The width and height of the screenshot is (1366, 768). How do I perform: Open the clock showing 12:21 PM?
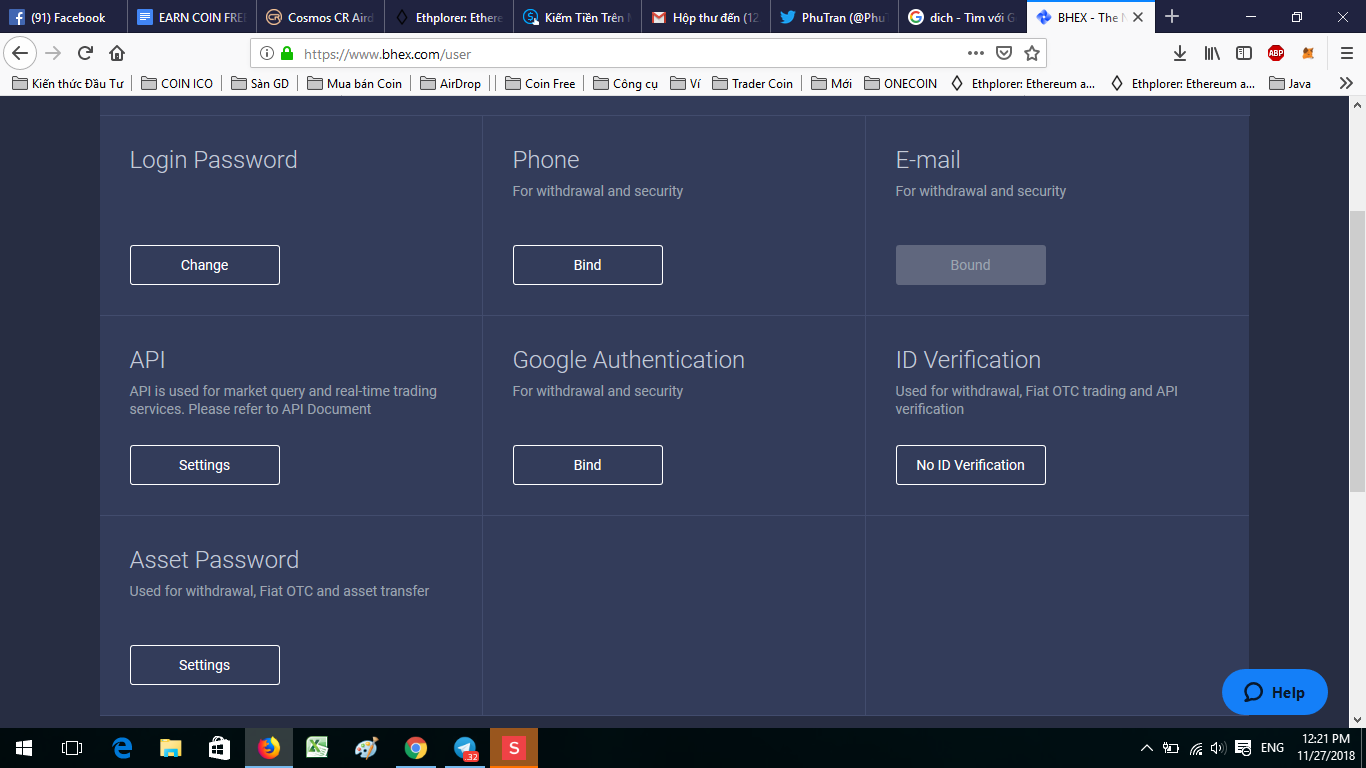(x=1326, y=747)
